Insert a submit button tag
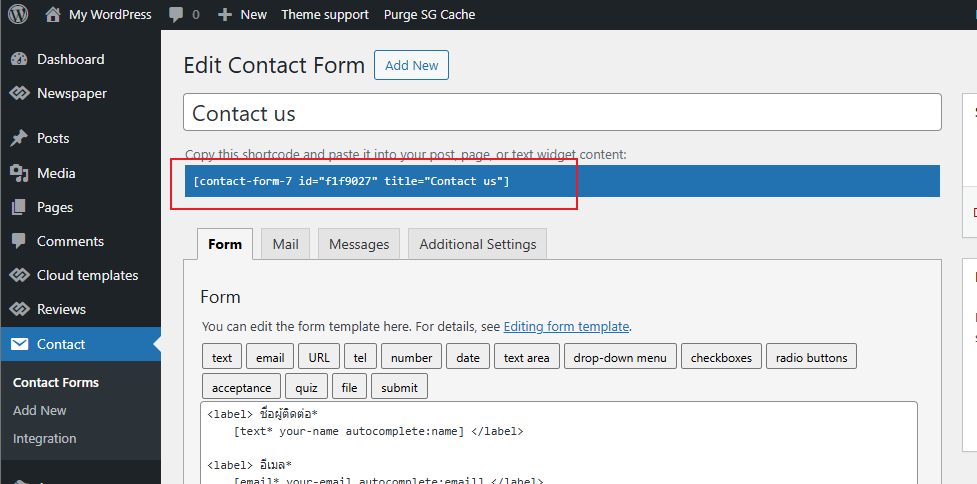 pyautogui.click(x=399, y=387)
